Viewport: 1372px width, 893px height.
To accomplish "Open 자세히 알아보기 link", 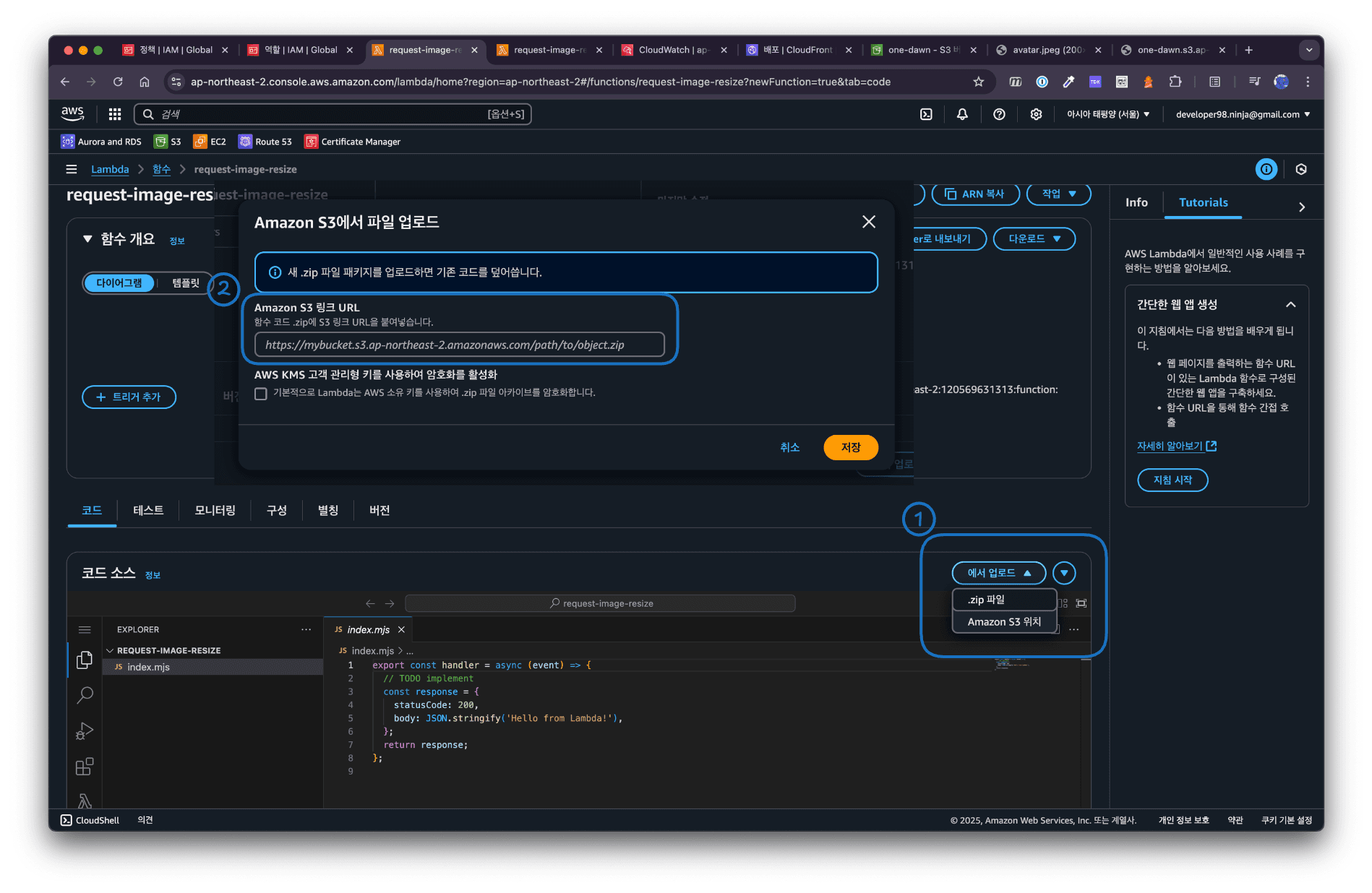I will click(x=1176, y=446).
